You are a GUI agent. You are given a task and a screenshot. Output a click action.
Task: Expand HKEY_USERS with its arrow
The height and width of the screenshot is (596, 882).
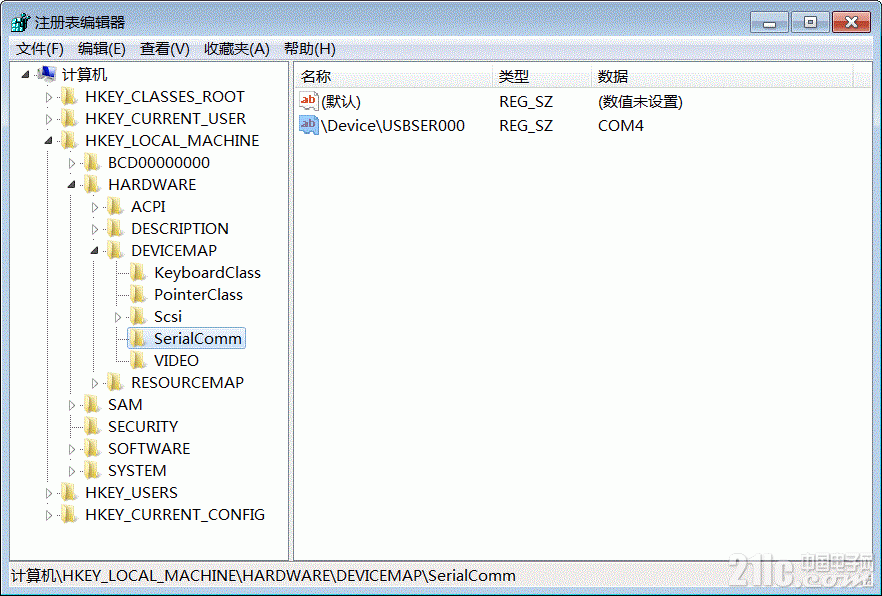click(48, 493)
